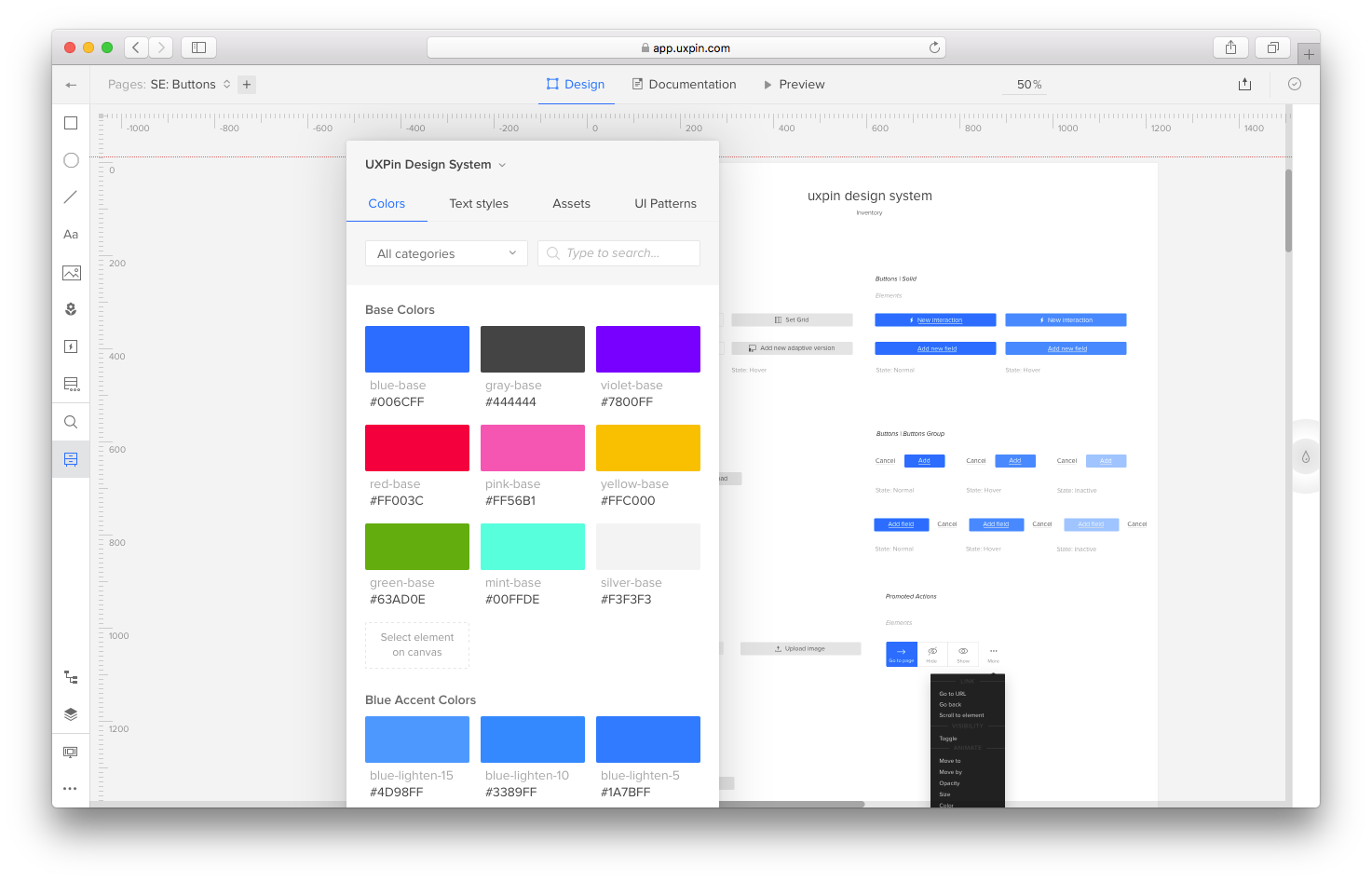Pick the blue-base #006CFF swatch
Viewport: 1372px width, 882px height.
pos(417,349)
